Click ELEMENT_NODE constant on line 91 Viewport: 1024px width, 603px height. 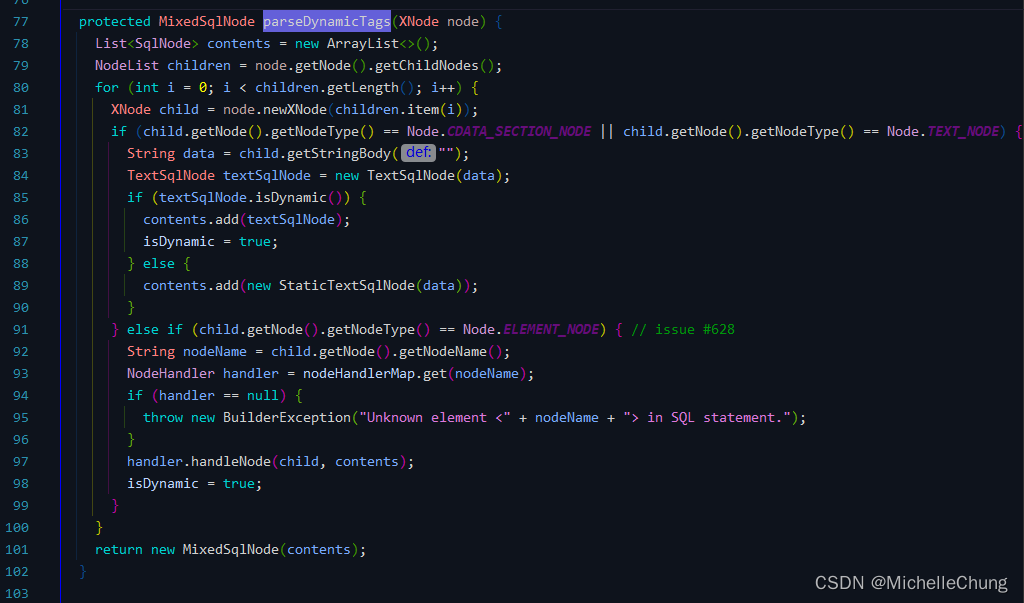pos(551,329)
